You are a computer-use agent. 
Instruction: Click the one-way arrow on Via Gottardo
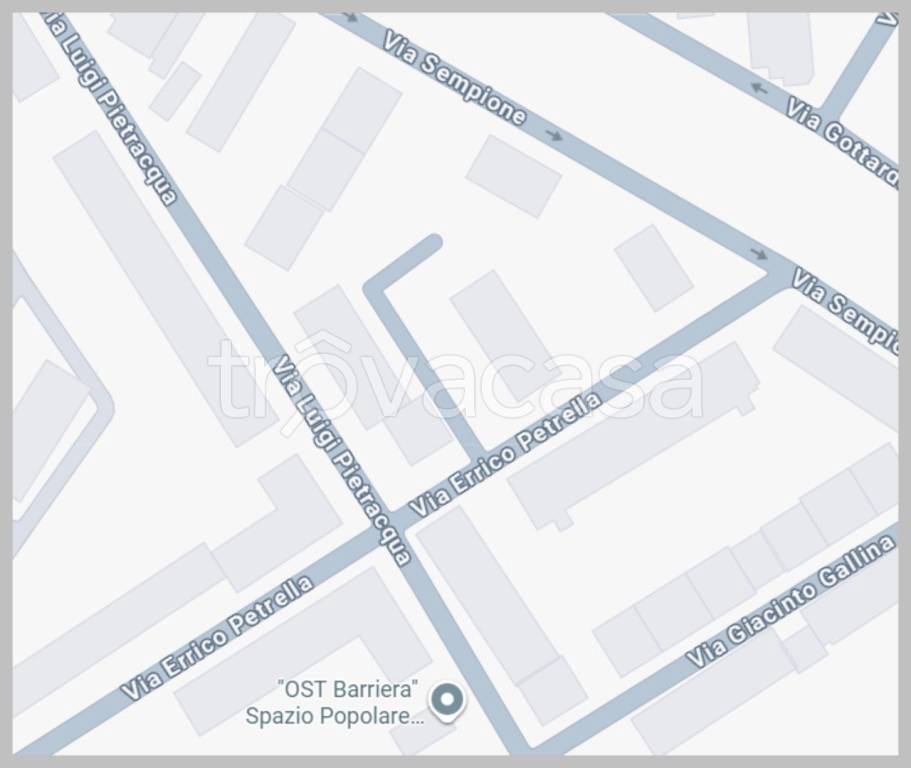[x=759, y=88]
